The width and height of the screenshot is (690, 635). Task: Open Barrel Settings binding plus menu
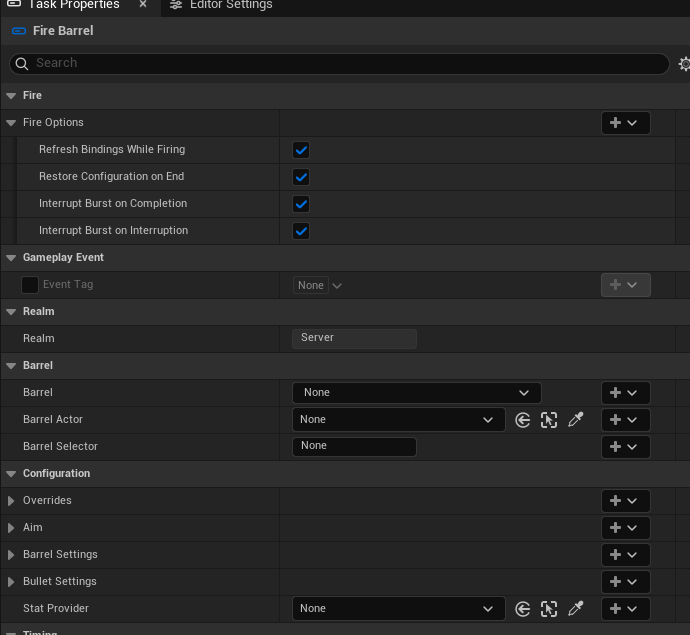(625, 554)
